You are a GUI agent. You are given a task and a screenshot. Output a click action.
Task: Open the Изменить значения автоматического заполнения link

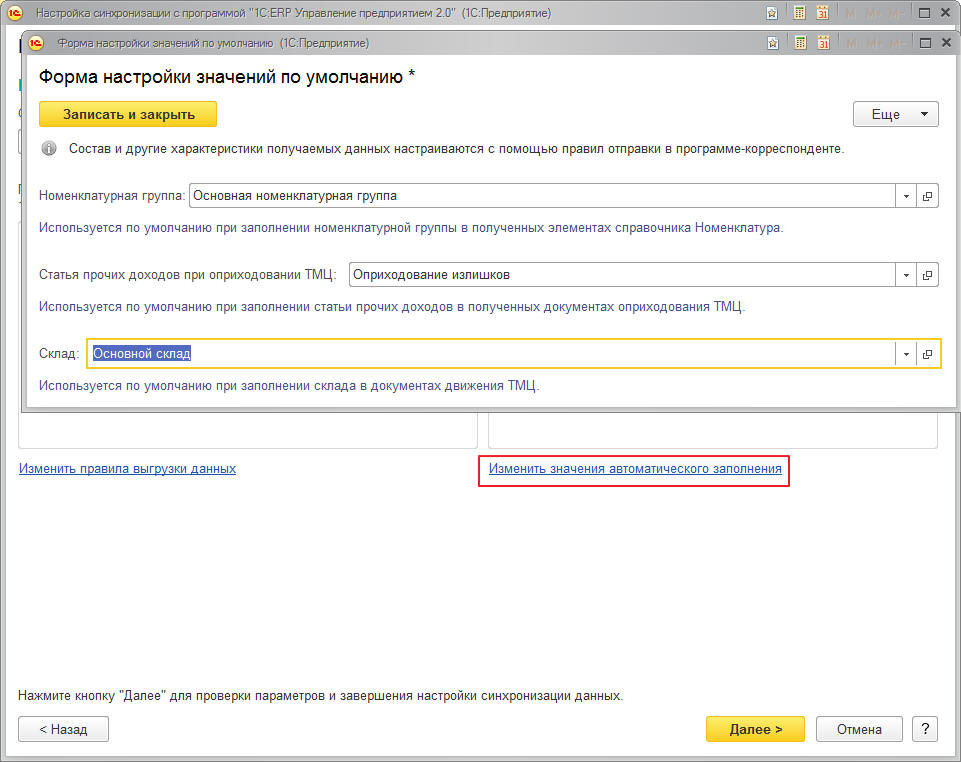(x=635, y=468)
